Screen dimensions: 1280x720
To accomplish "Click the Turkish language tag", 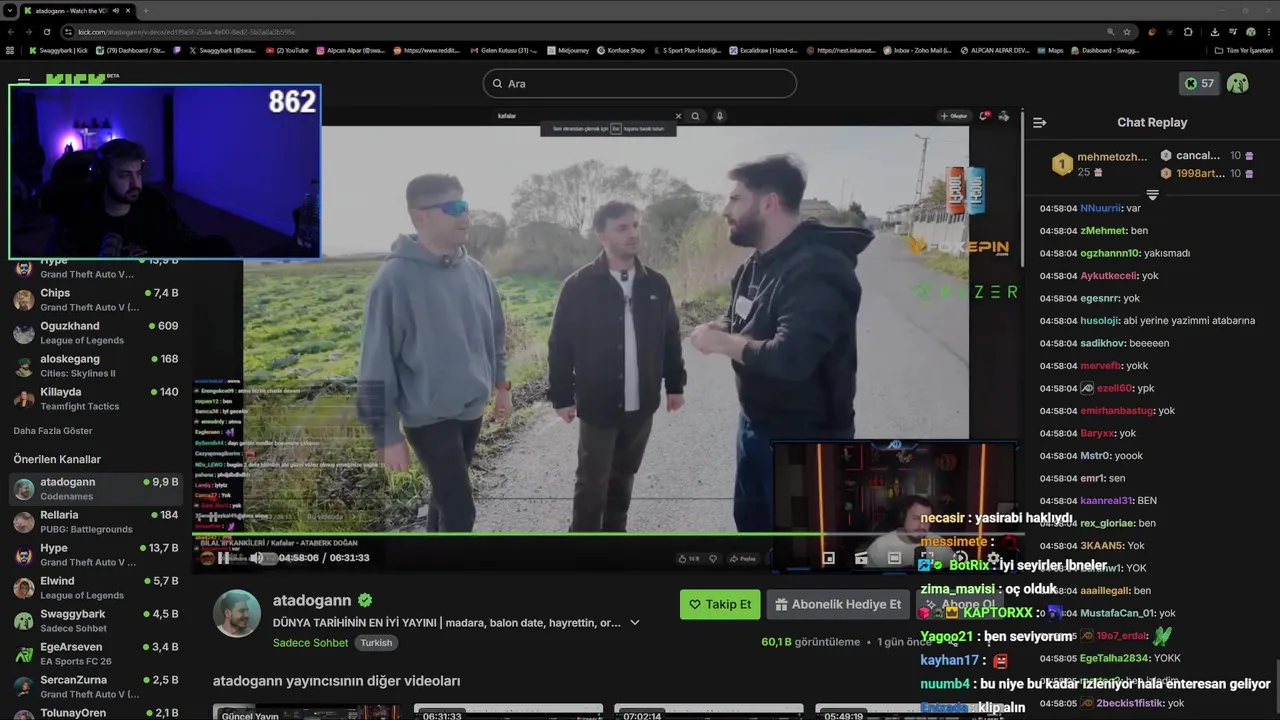I will tap(376, 643).
